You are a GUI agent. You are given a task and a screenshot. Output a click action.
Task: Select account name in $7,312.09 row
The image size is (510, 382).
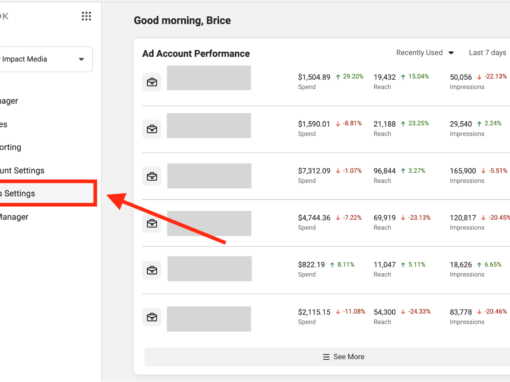pyautogui.click(x=209, y=176)
